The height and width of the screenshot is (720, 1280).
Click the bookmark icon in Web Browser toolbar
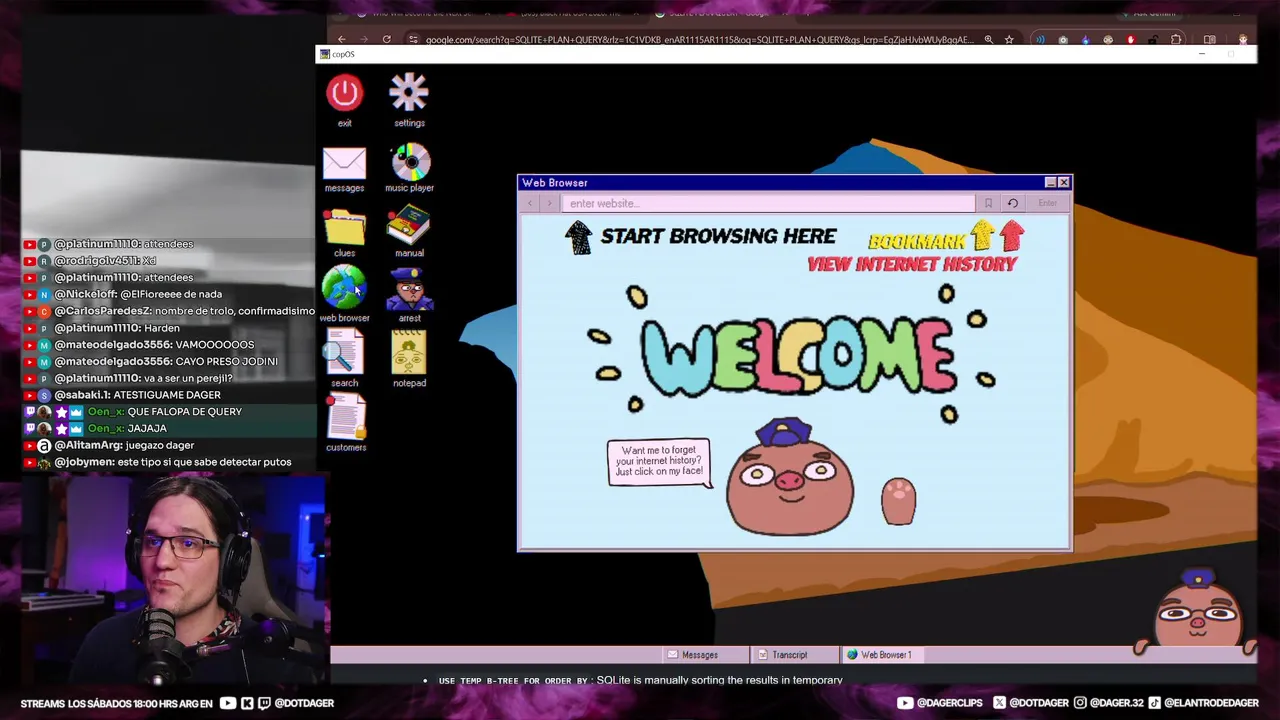click(988, 203)
